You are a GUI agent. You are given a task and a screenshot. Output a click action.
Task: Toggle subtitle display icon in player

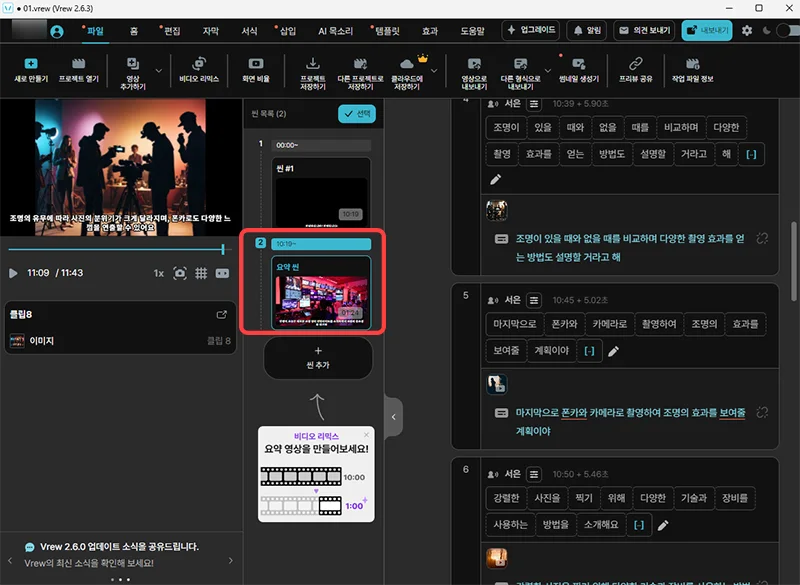click(x=222, y=273)
